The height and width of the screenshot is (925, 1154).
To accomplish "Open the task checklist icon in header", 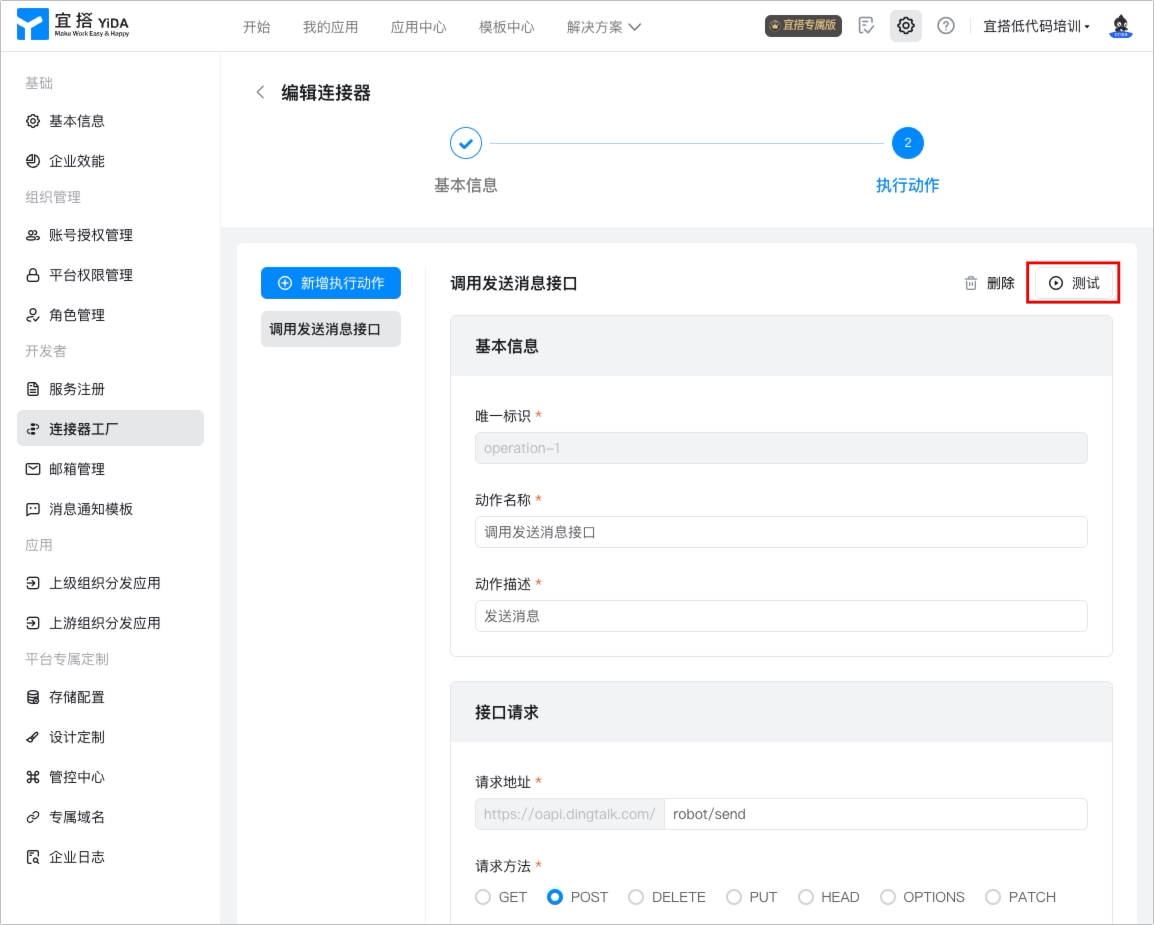I will 866,26.
